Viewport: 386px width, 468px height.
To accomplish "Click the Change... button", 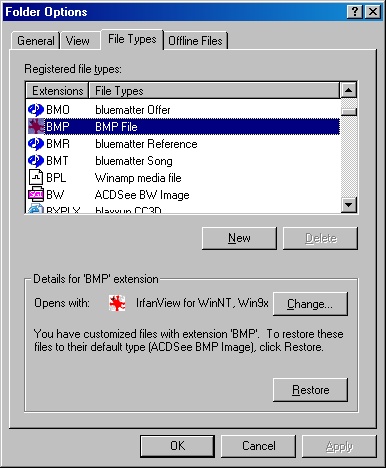I will [310, 304].
